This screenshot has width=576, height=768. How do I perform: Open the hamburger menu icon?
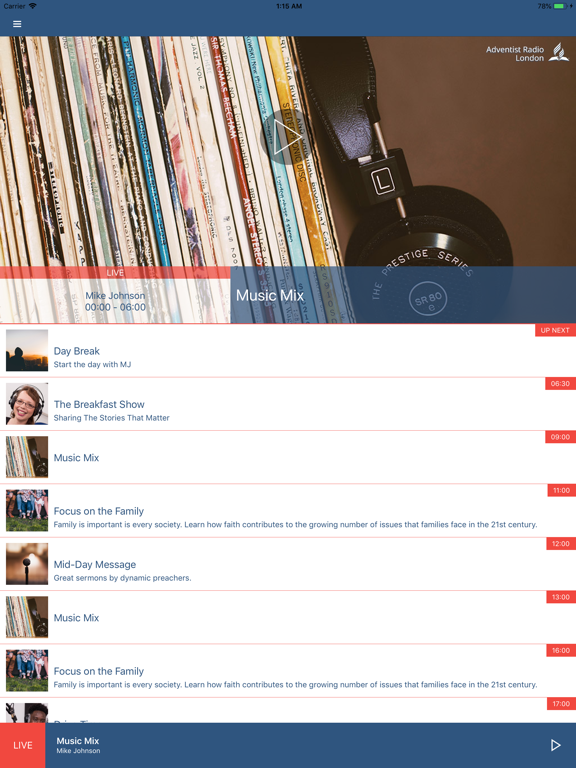[17, 24]
